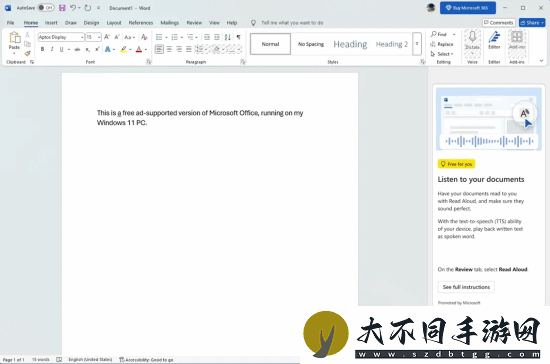Click Accessibility: Good to go status
The image size is (550, 364).
click(x=146, y=359)
